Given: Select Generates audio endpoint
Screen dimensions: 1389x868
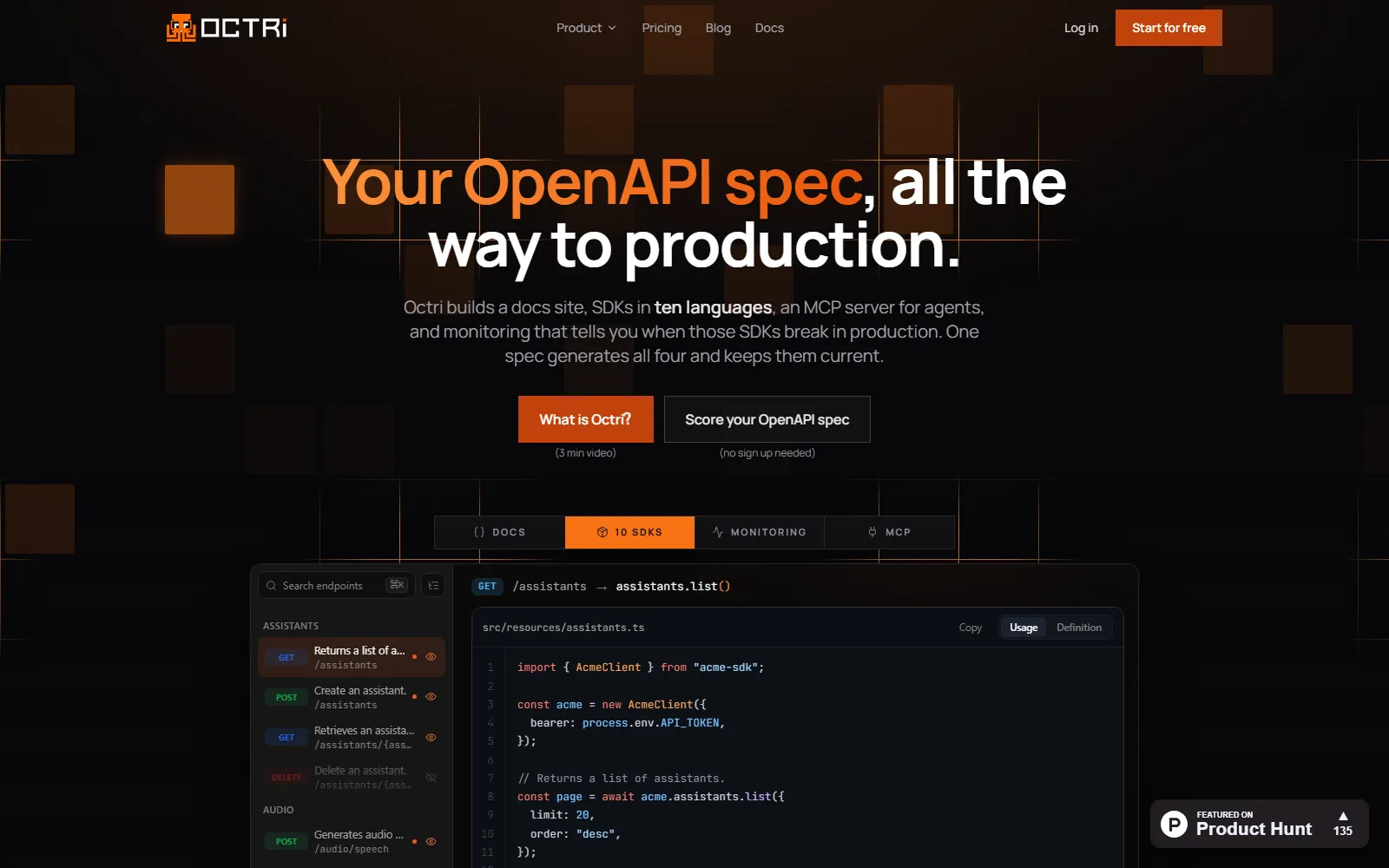Looking at the screenshot, I should point(352,841).
